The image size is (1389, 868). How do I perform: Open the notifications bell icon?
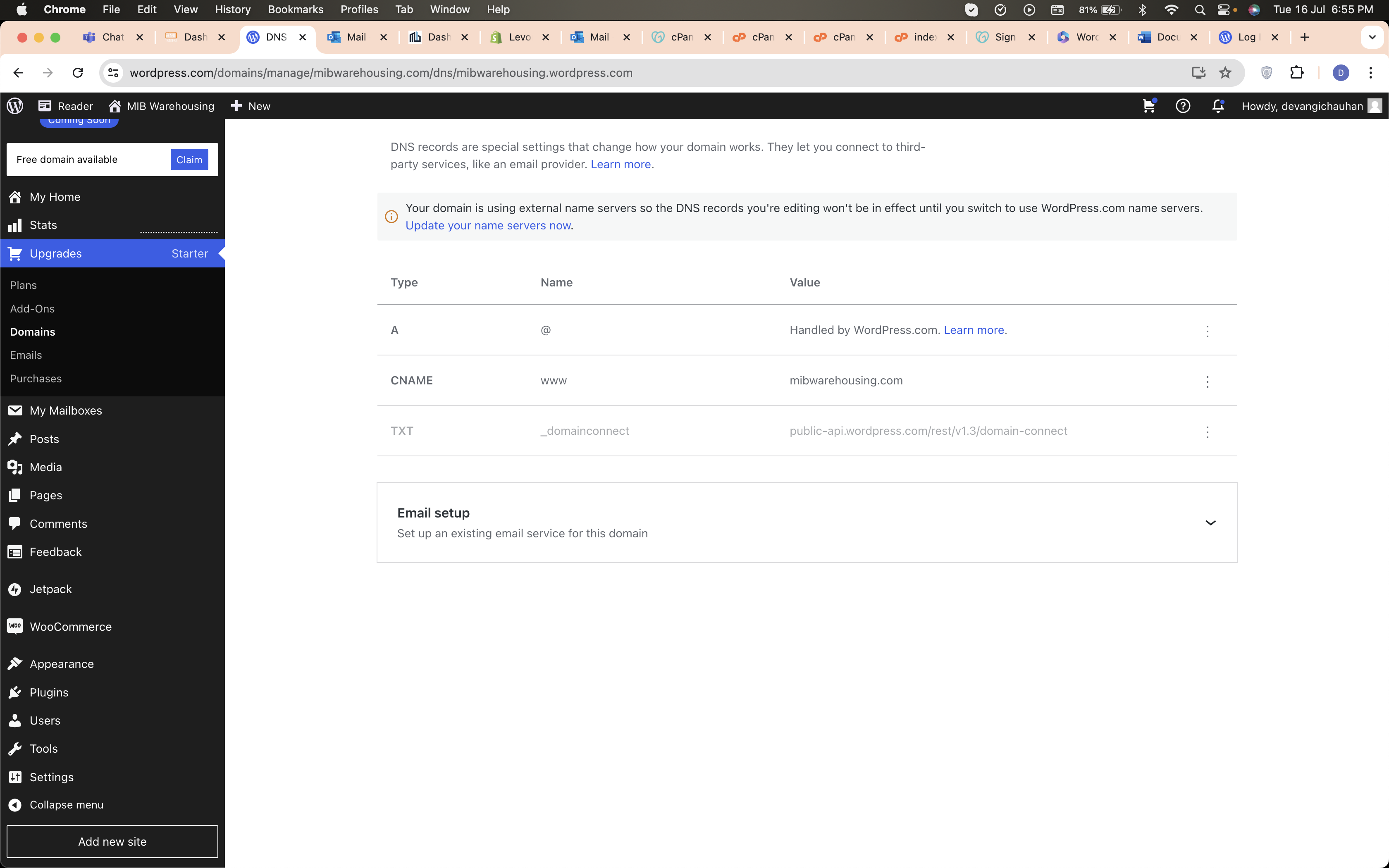[x=1218, y=106]
